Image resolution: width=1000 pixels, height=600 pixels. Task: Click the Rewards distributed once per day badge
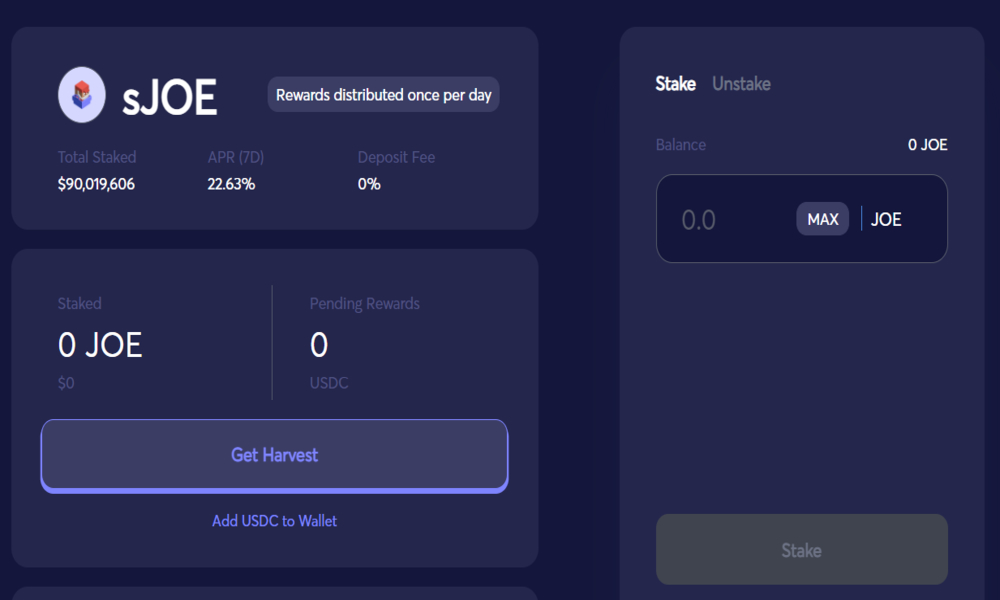coord(383,95)
